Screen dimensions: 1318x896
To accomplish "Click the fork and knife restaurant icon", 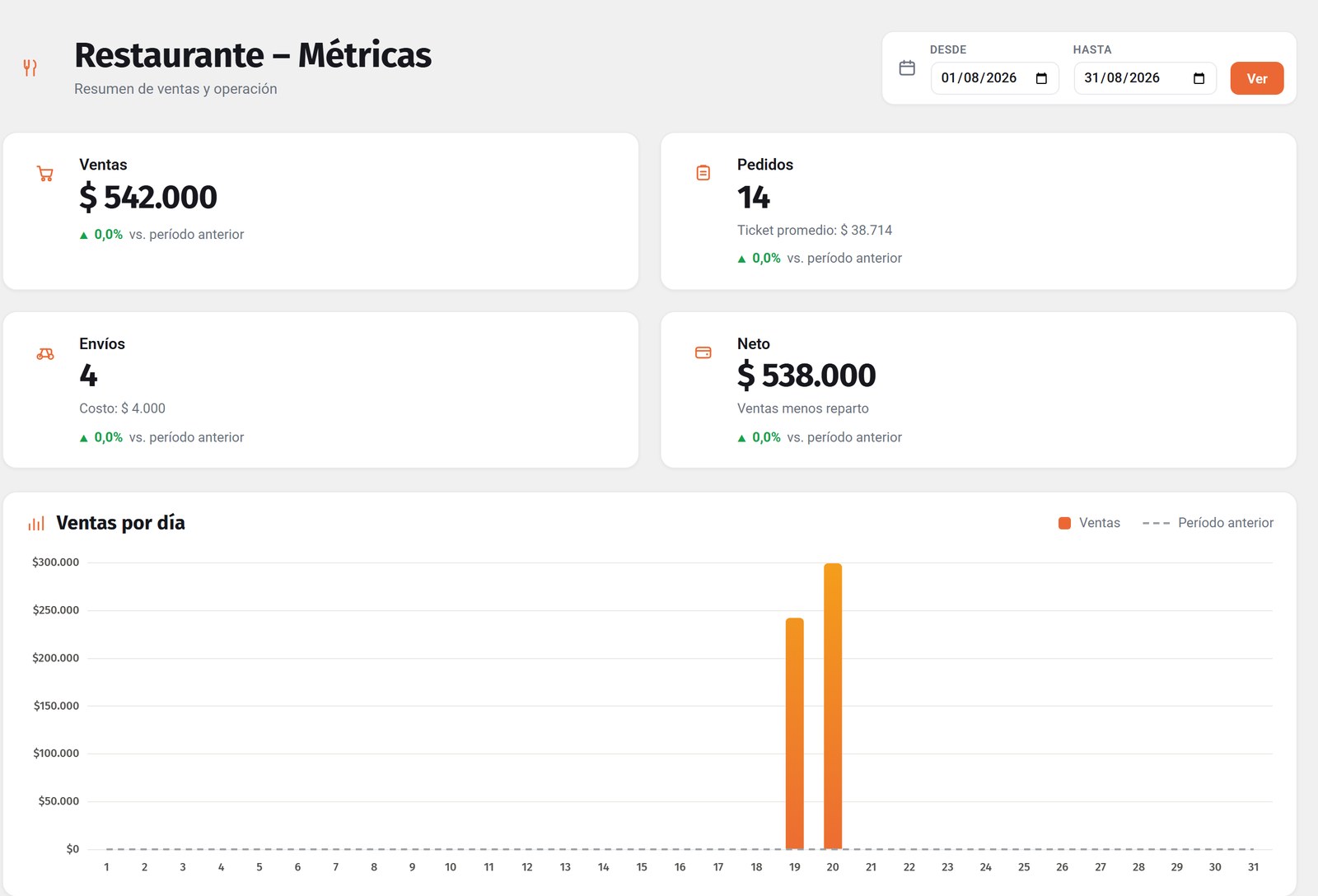I will (x=30, y=68).
